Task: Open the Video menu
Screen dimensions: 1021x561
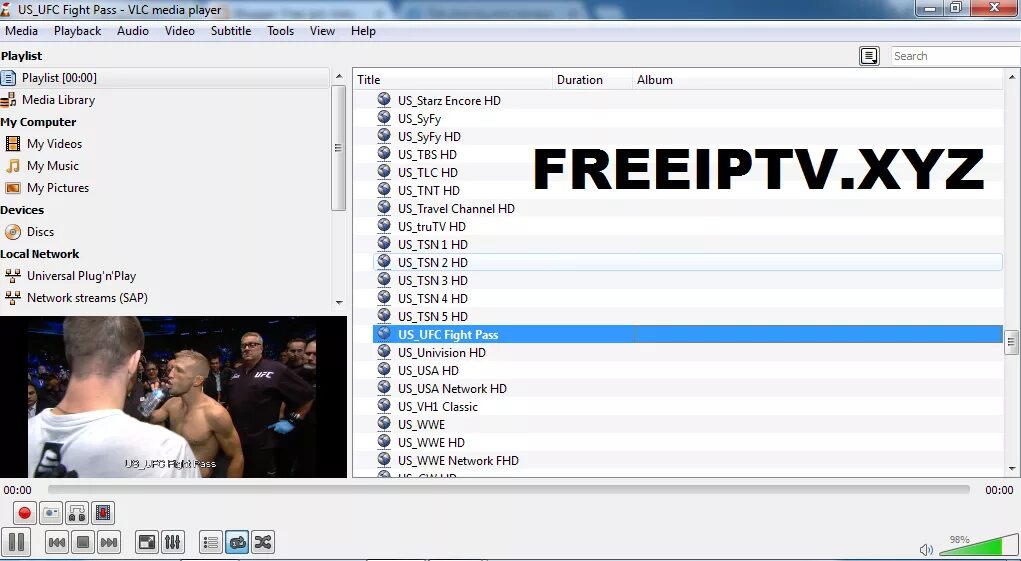Action: point(180,31)
